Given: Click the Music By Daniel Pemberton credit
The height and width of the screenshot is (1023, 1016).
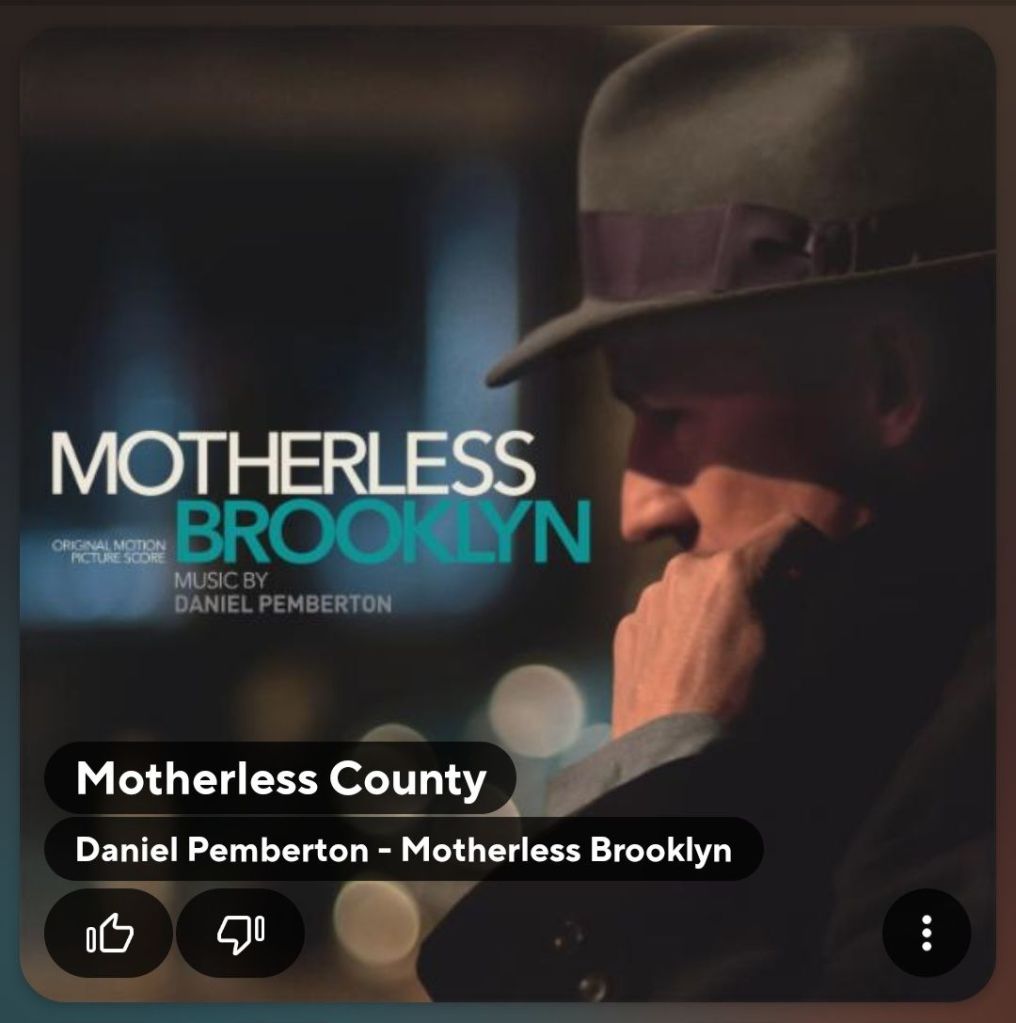Looking at the screenshot, I should (x=282, y=592).
